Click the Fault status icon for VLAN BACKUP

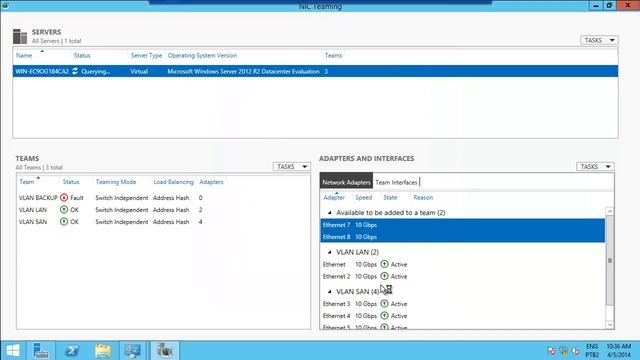tap(64, 198)
